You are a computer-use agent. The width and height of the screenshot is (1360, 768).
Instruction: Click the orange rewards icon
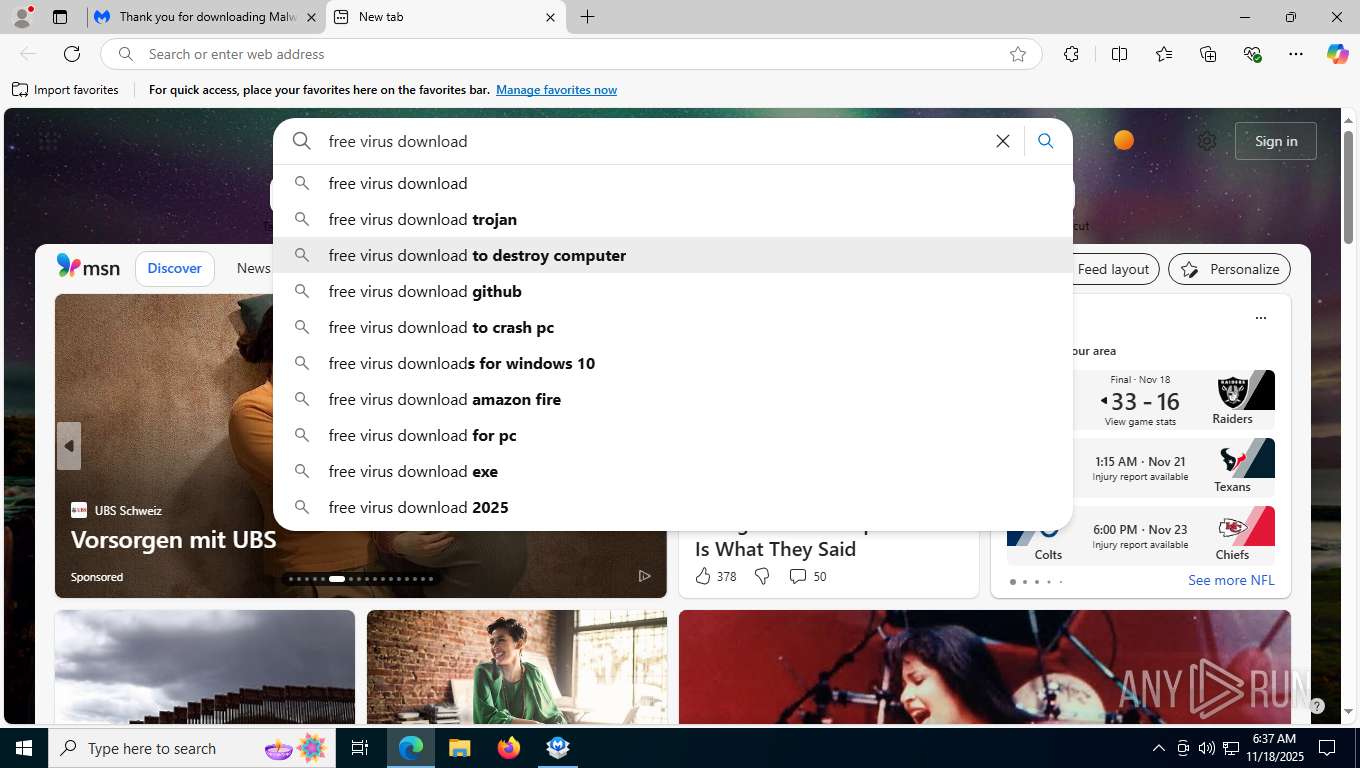click(x=1124, y=140)
